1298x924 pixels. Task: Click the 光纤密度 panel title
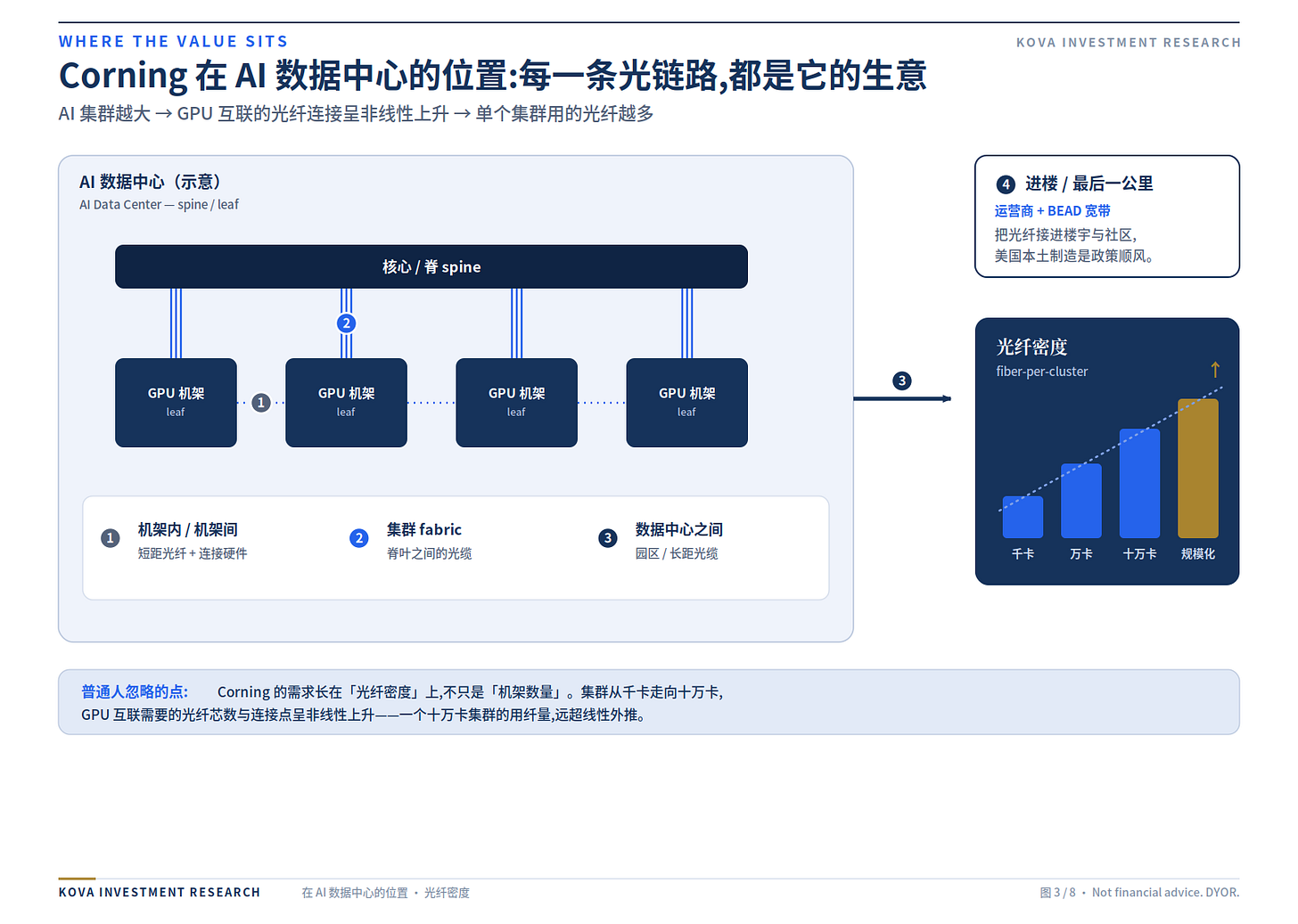[1031, 347]
